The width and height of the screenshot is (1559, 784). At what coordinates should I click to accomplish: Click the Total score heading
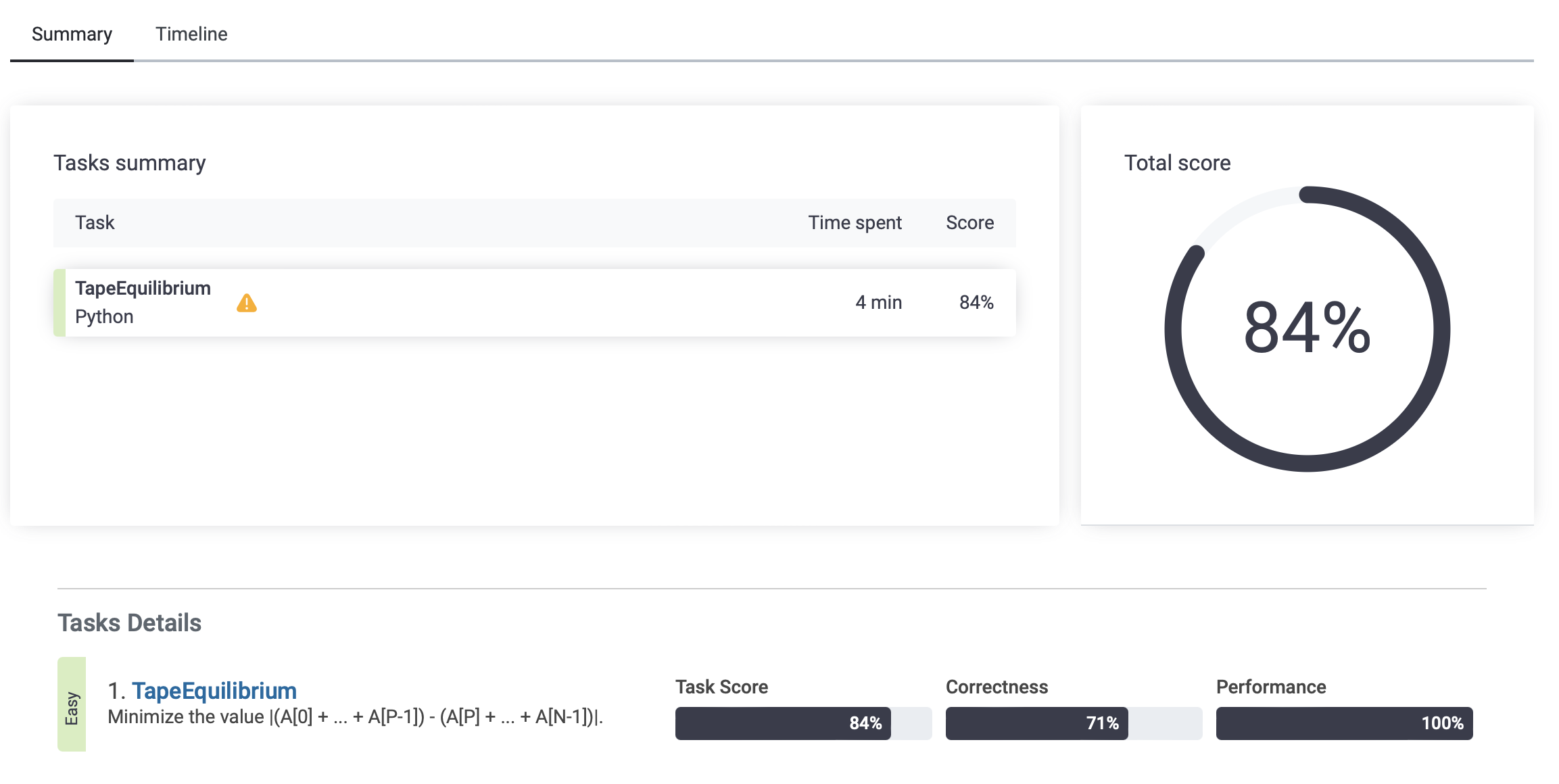pos(1176,163)
